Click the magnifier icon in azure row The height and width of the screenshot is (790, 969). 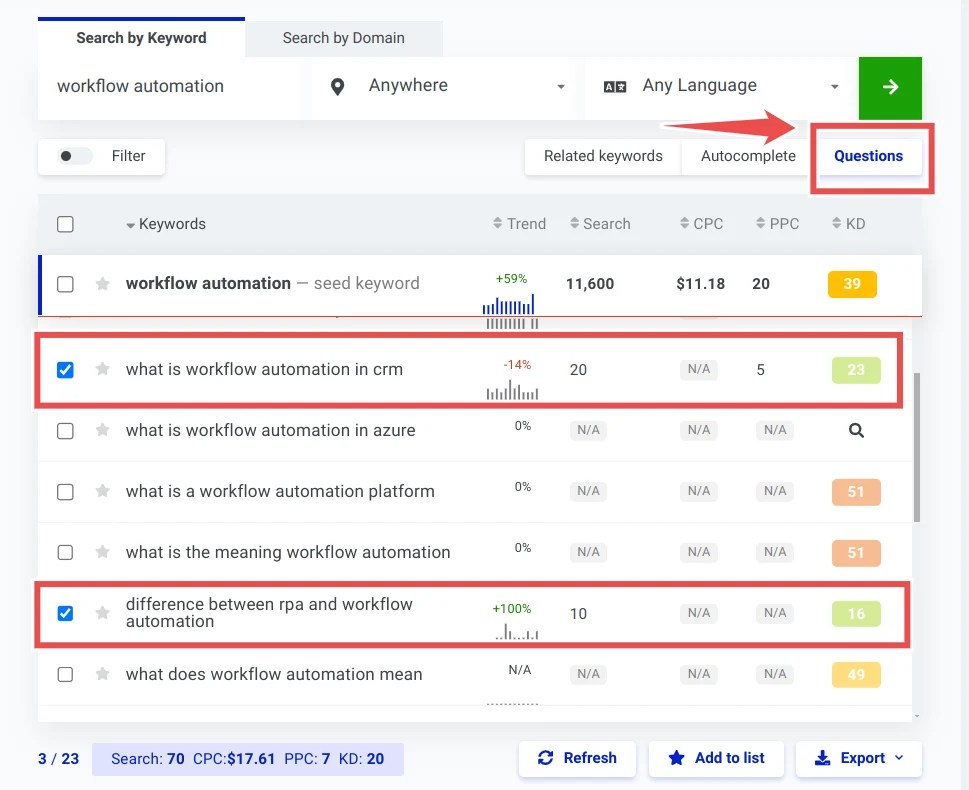(x=856, y=430)
